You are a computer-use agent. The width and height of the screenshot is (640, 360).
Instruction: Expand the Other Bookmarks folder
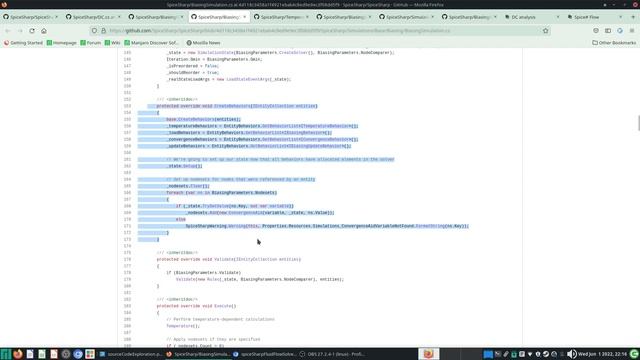pos(614,43)
